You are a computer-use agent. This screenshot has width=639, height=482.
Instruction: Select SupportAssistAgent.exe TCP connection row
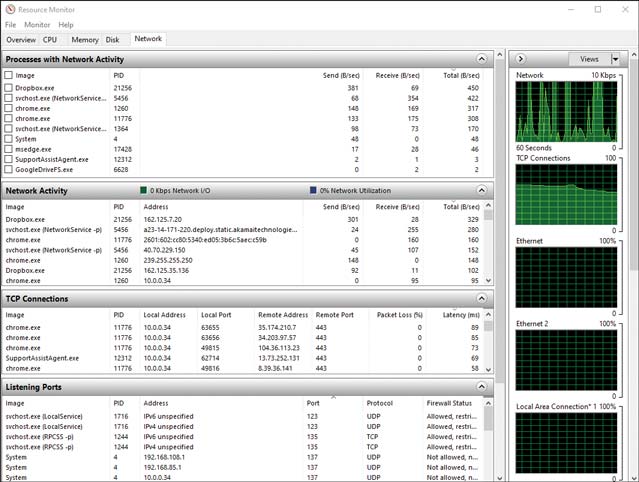coord(242,358)
